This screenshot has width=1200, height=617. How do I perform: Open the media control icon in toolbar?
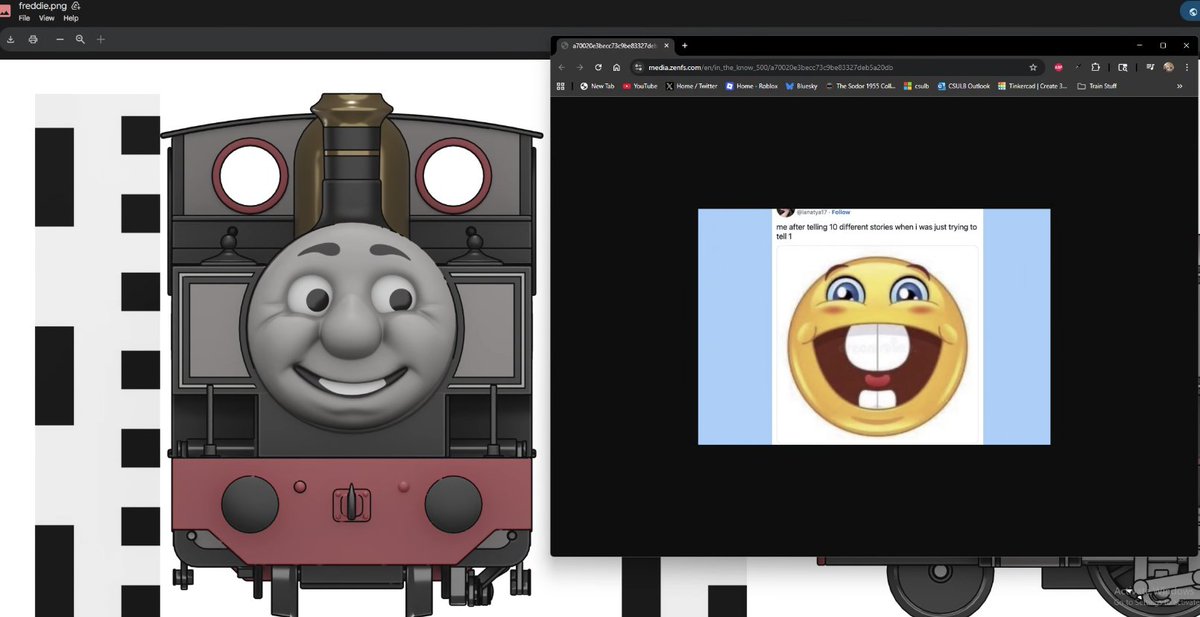[1150, 67]
